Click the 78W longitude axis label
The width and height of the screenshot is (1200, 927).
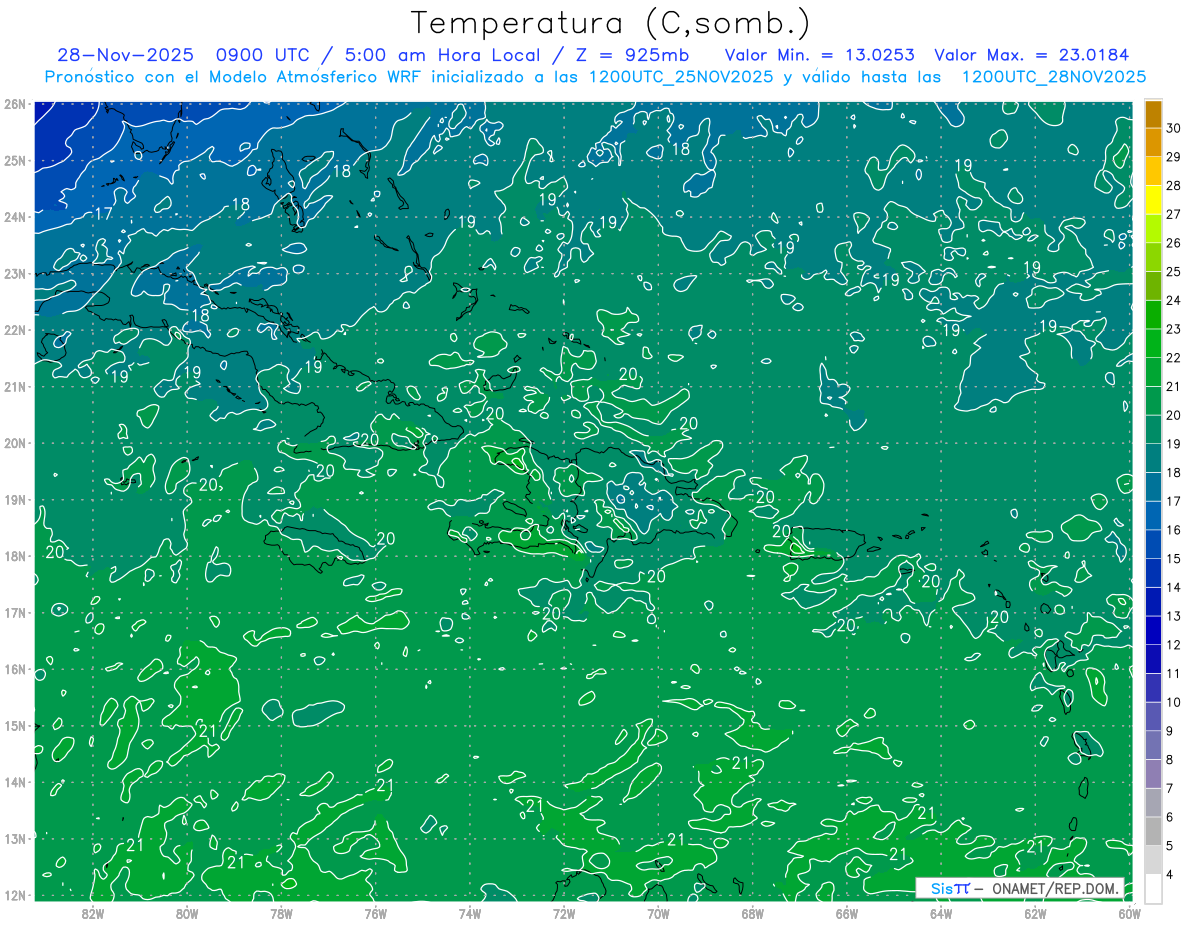point(281,912)
